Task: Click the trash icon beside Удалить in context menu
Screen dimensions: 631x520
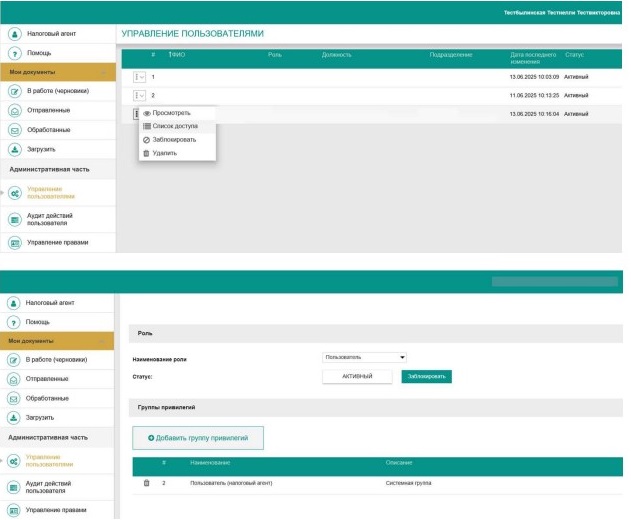Action: (147, 153)
